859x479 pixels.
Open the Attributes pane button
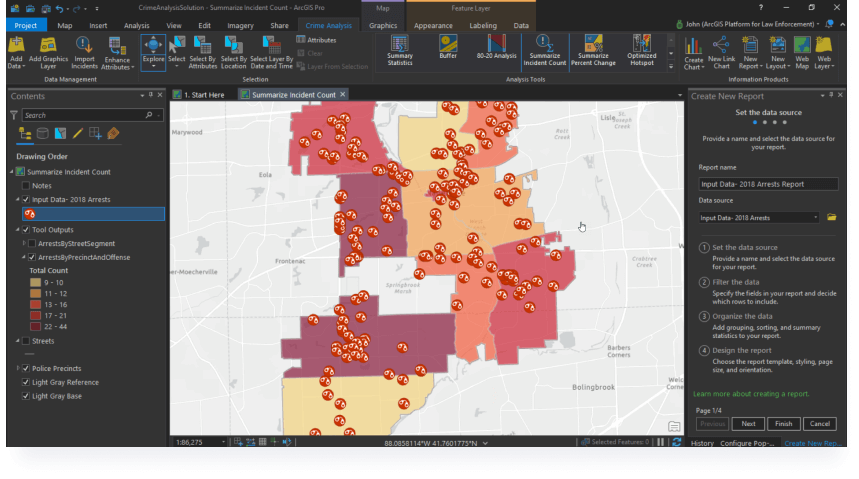316,40
